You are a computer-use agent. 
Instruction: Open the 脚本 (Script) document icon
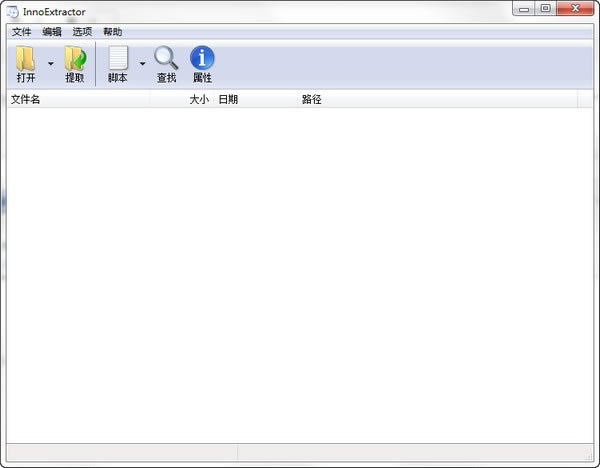118,59
